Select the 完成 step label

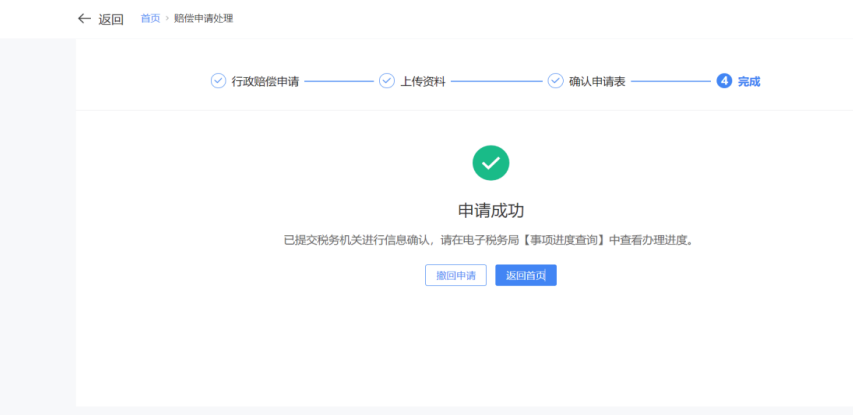pyautogui.click(x=749, y=81)
